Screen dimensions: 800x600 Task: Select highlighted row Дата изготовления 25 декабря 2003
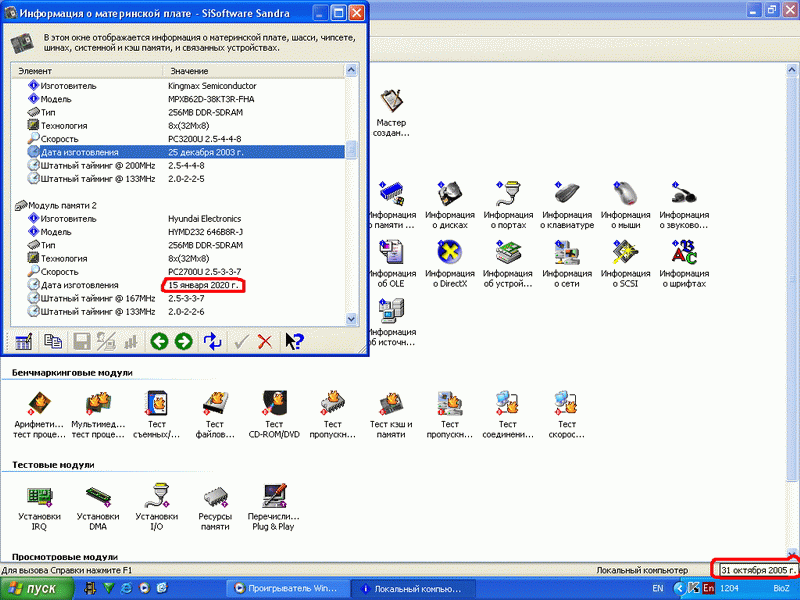tap(186, 152)
